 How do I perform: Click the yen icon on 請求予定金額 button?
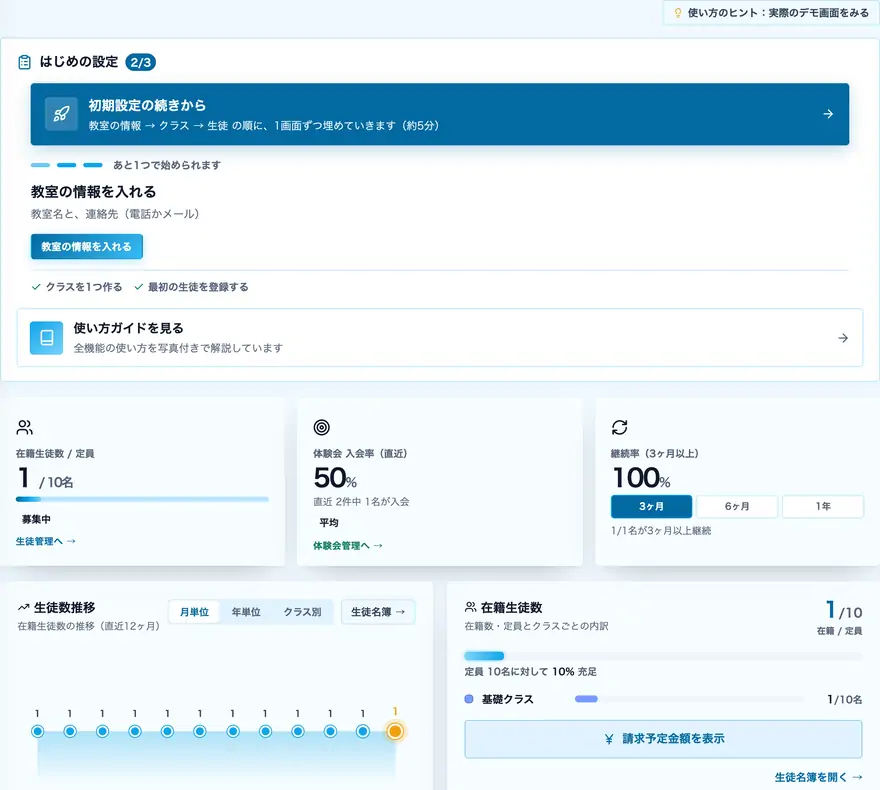pos(609,739)
